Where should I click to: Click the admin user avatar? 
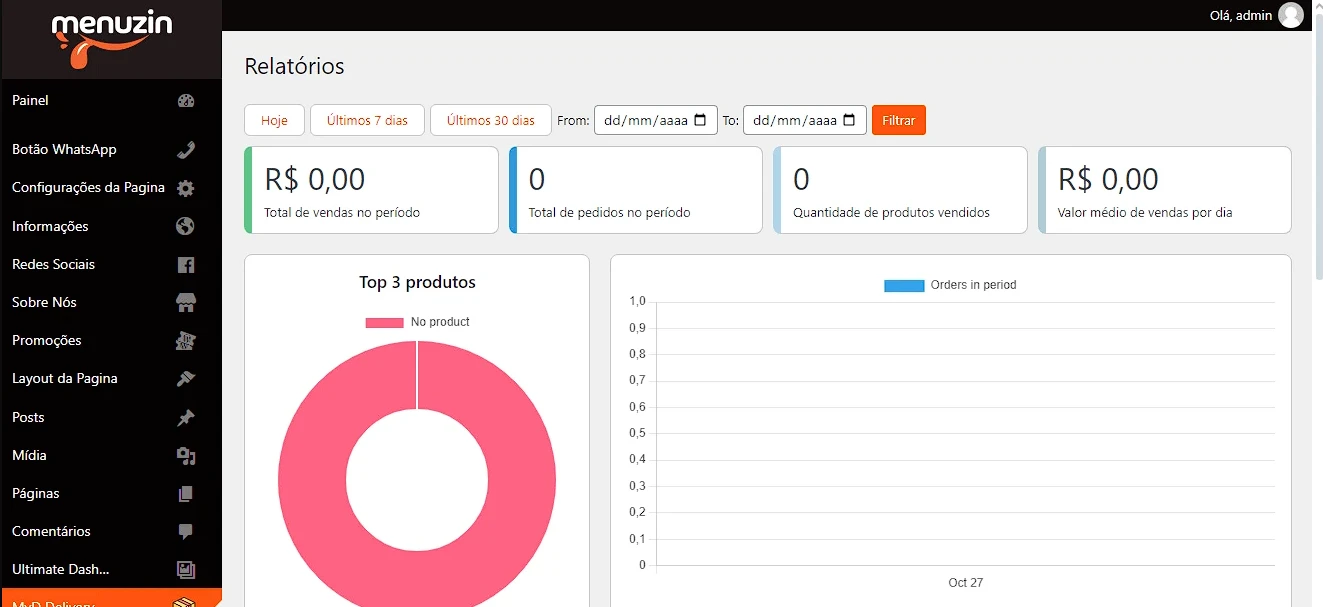pyautogui.click(x=1291, y=15)
